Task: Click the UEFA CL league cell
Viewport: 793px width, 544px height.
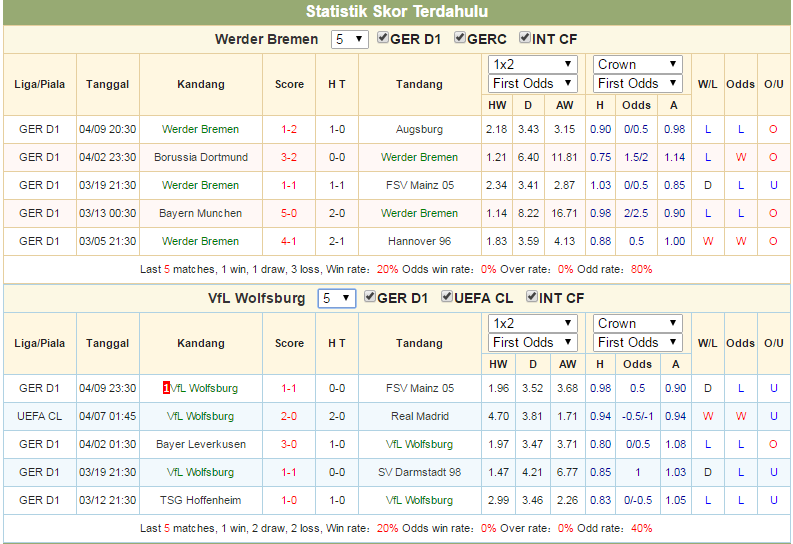Action: (39, 416)
